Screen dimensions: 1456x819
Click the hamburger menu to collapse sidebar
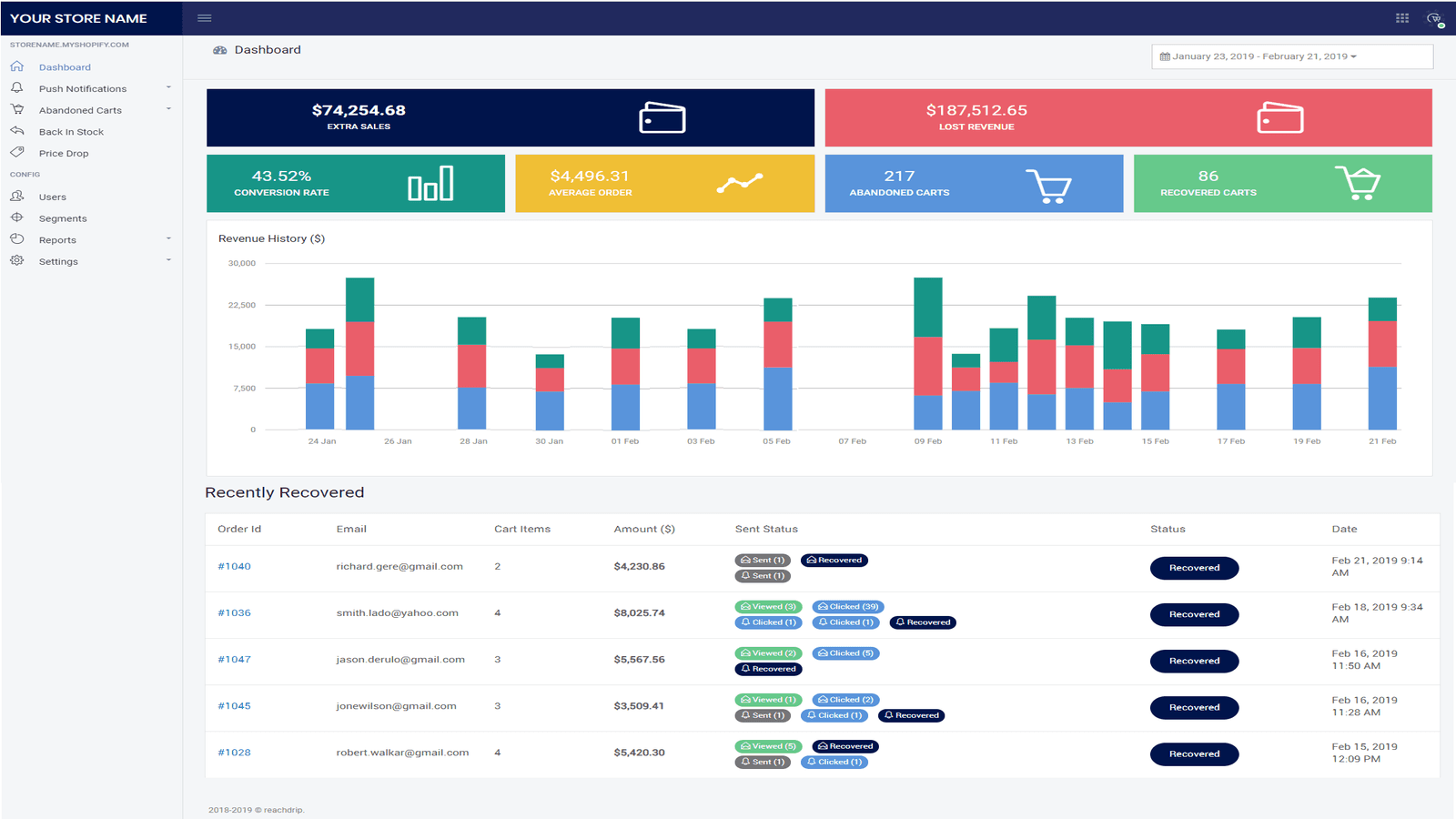(204, 17)
